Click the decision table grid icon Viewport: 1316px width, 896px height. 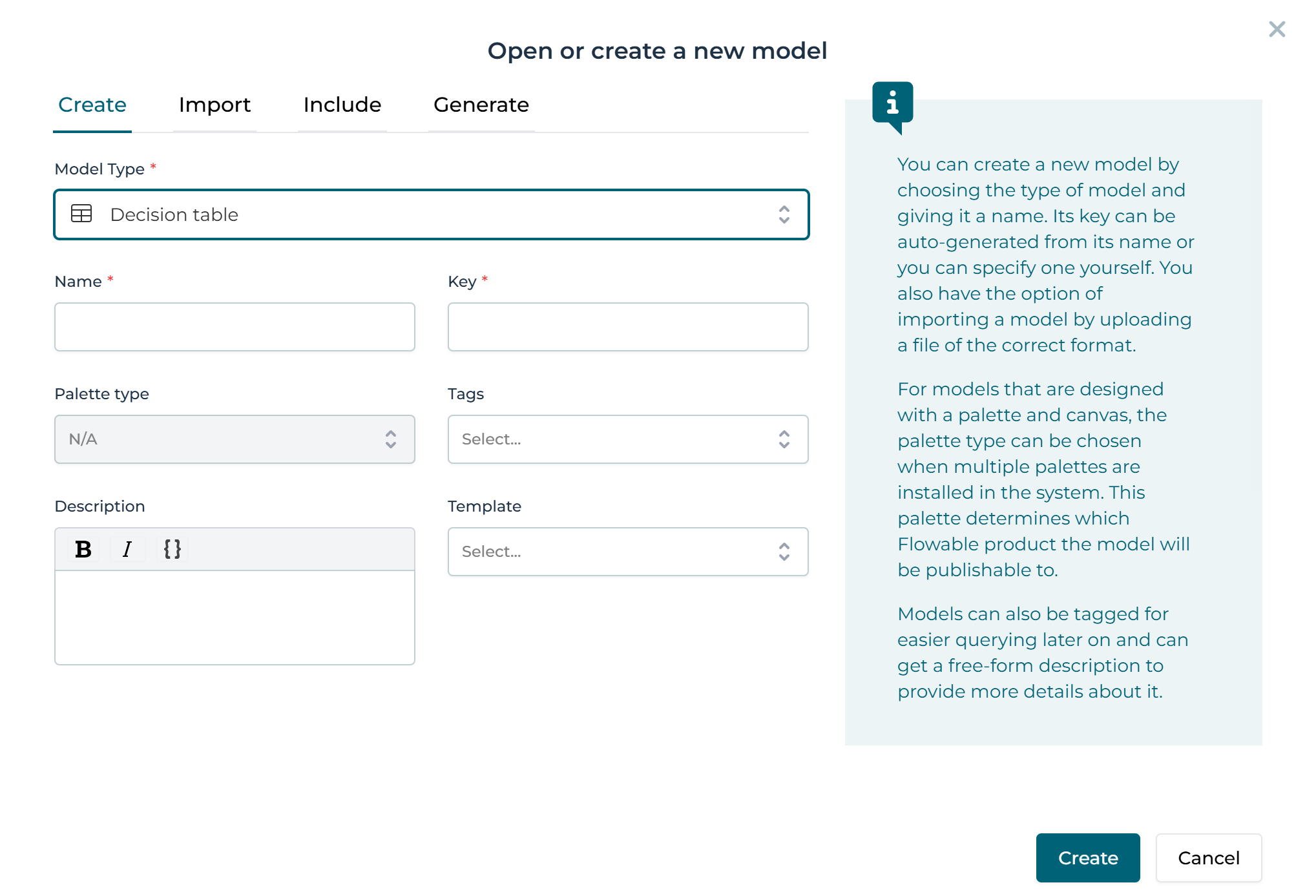81,214
